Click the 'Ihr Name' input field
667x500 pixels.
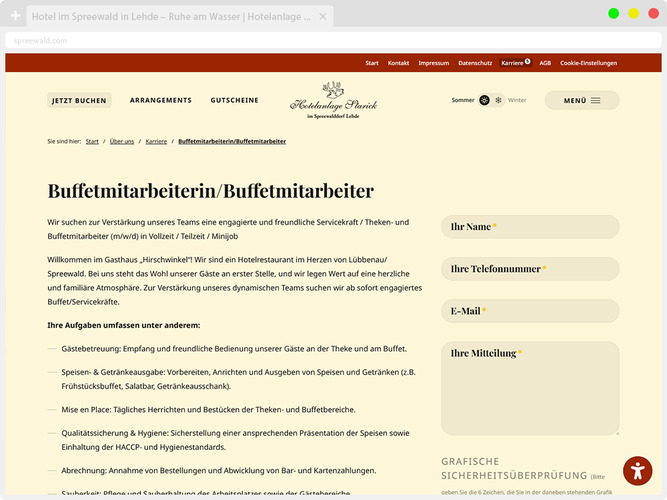(530, 227)
